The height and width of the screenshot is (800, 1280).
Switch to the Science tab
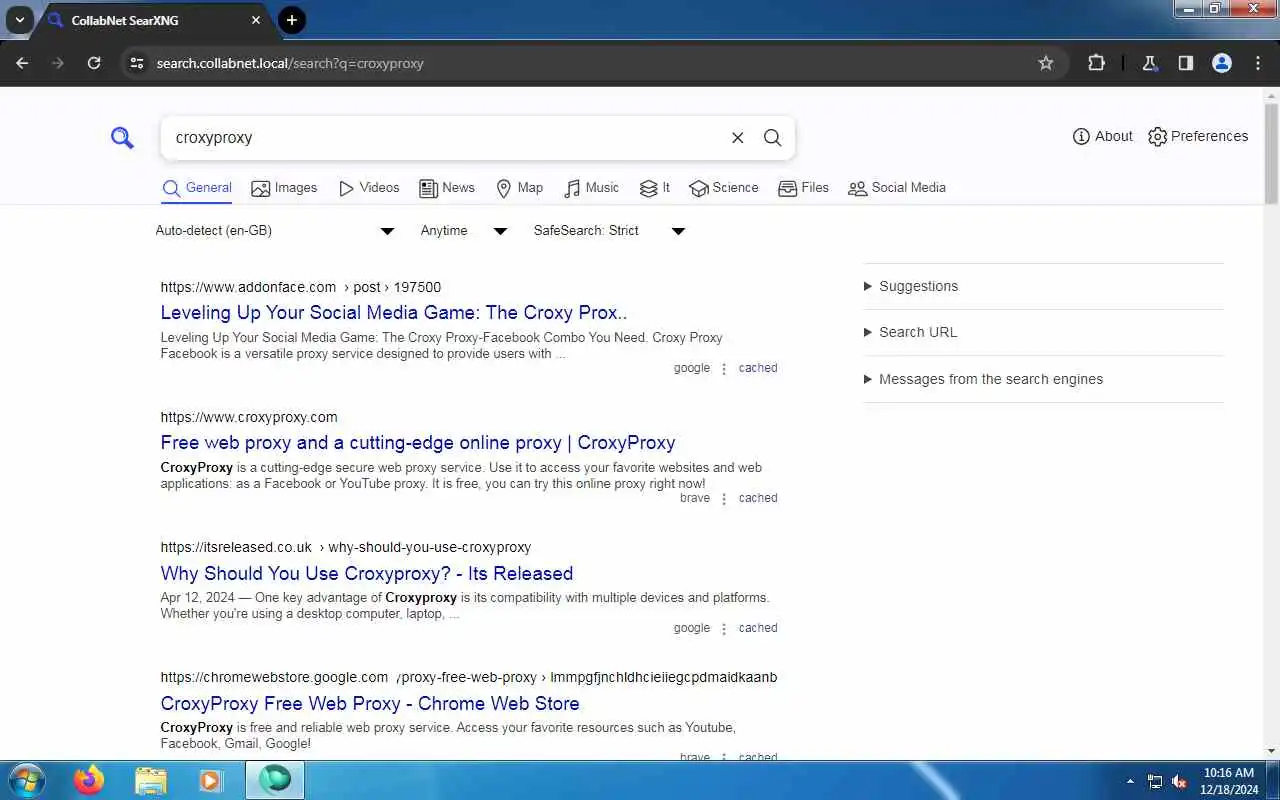pos(724,188)
